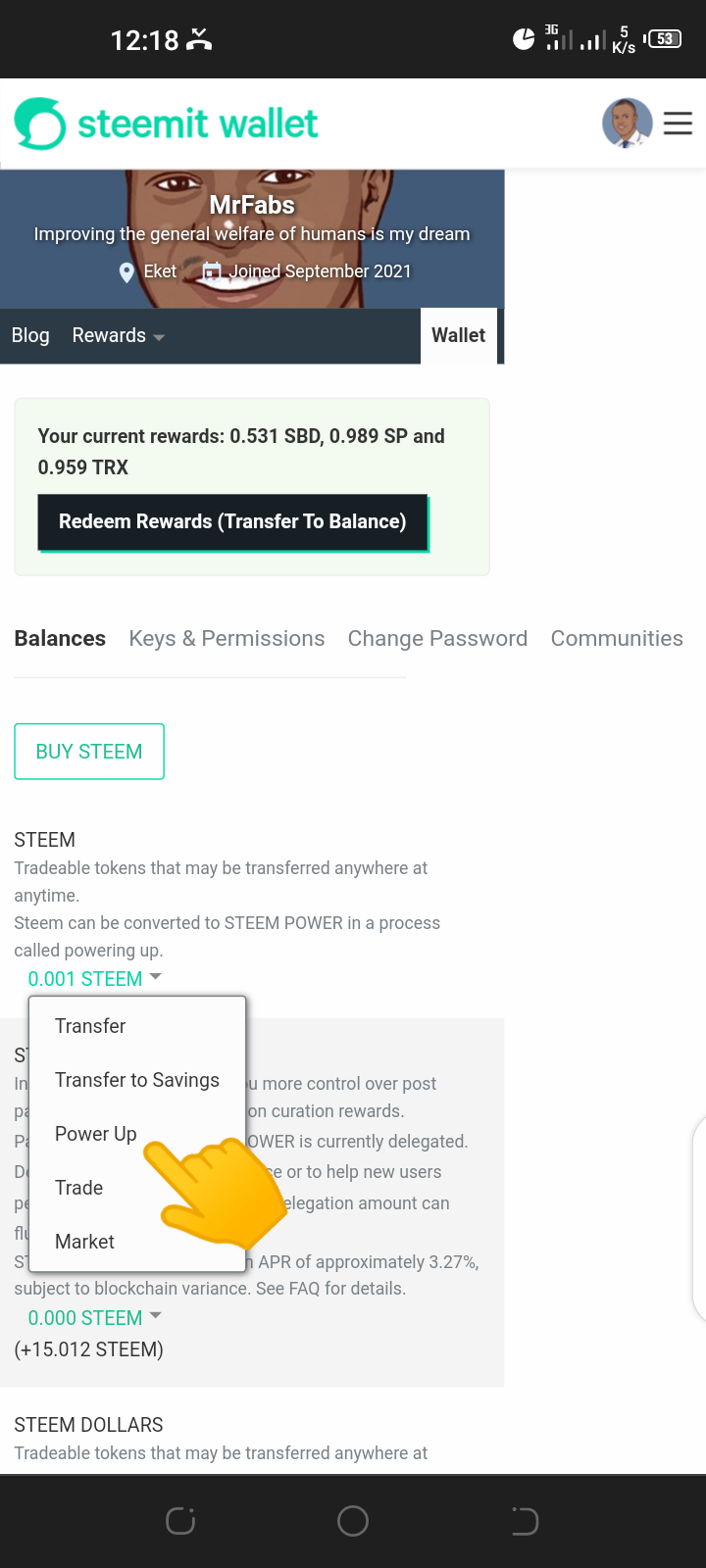Select Power Up menu item
Image resolution: width=706 pixels, height=1568 pixels.
pyautogui.click(x=96, y=1134)
